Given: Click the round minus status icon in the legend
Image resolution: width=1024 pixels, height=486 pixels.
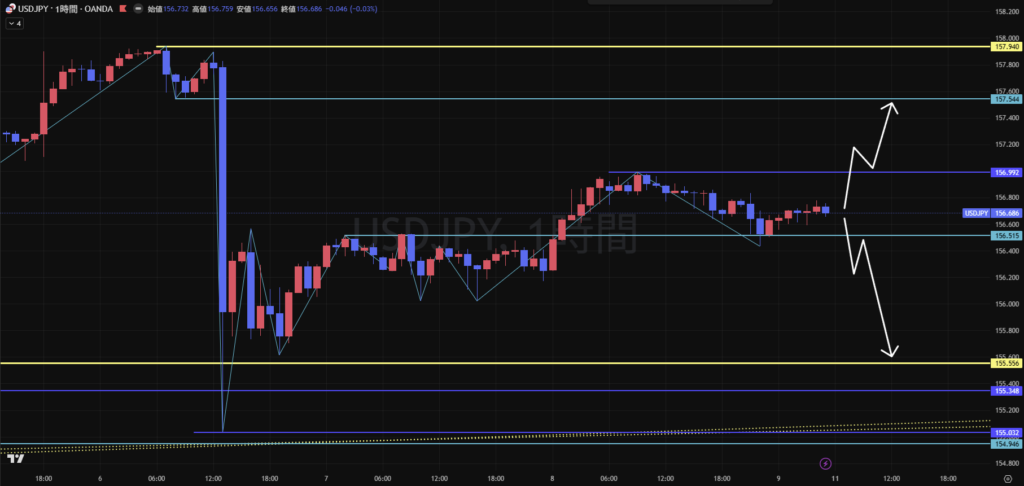Looking at the screenshot, I should point(138,9).
